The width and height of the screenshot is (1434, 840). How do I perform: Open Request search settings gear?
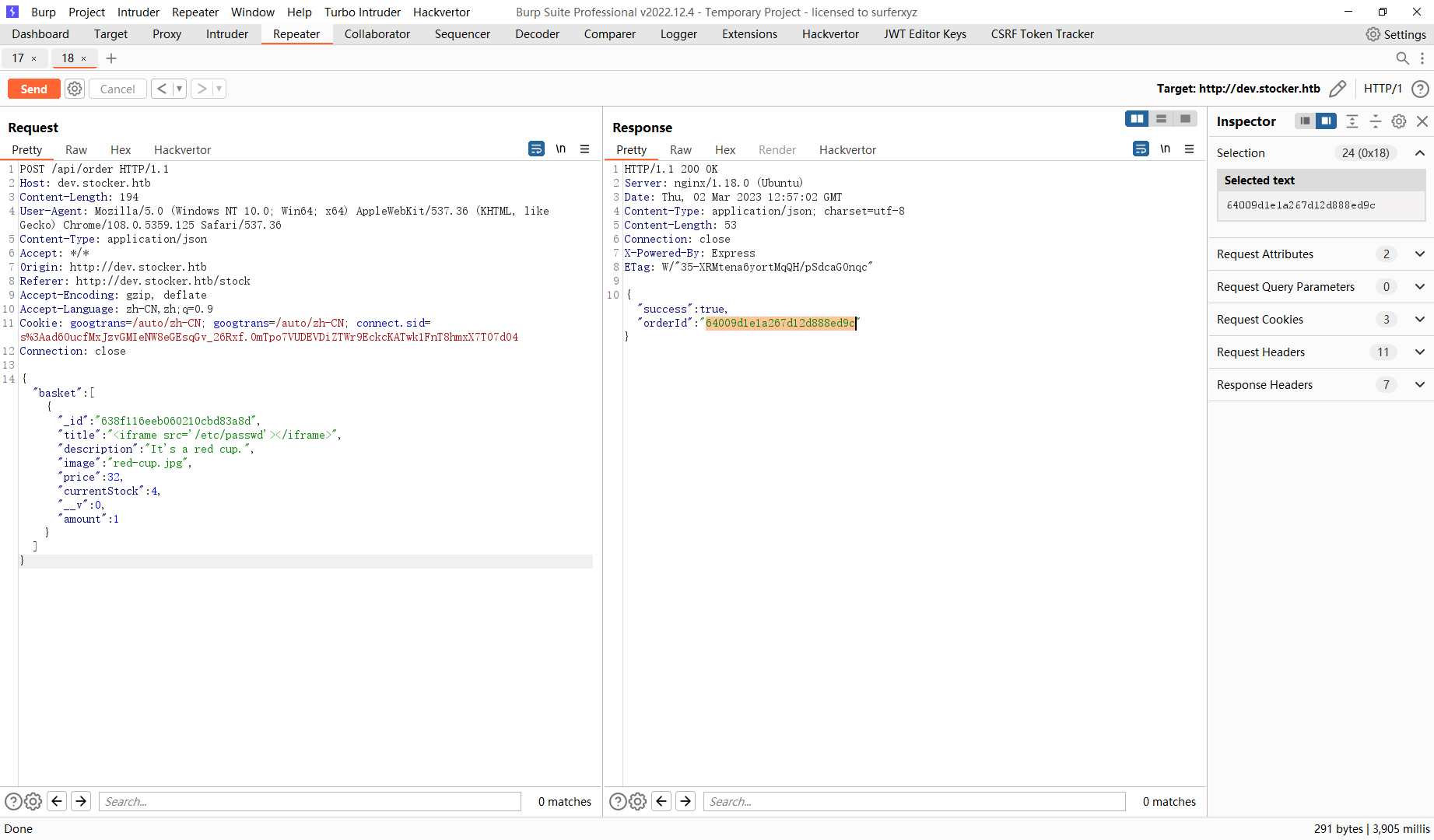[x=33, y=801]
